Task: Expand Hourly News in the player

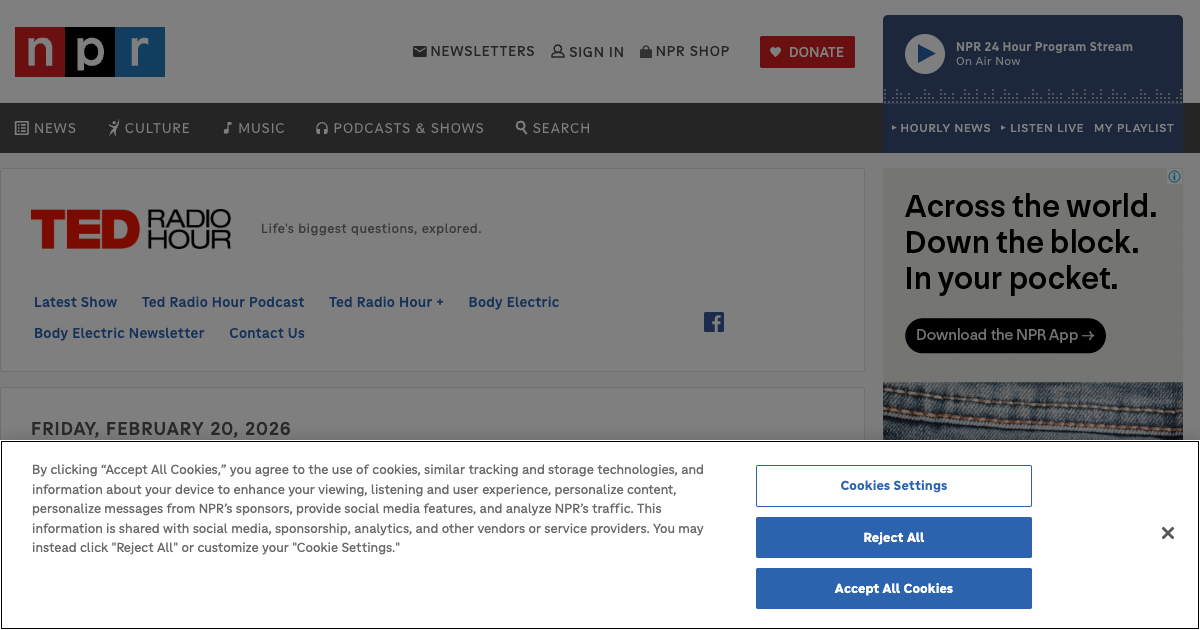Action: (941, 128)
